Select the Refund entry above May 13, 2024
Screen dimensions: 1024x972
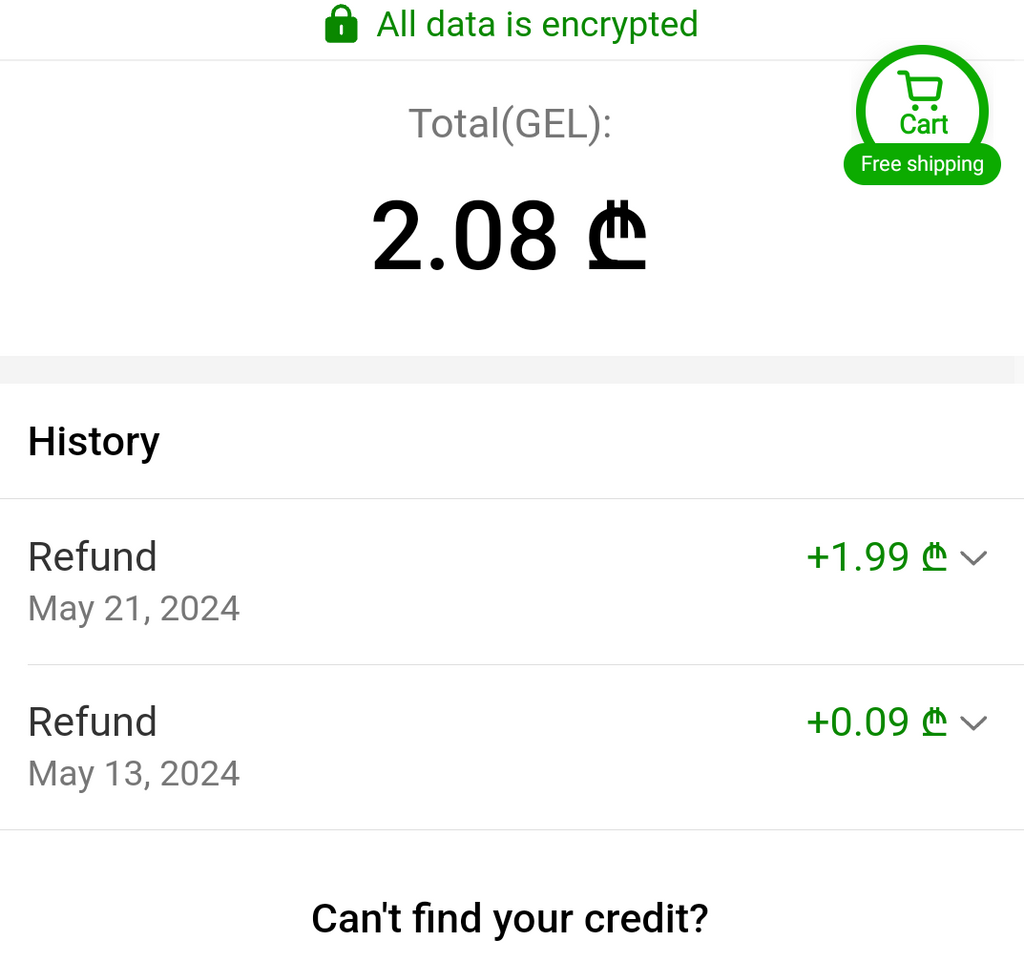click(x=93, y=722)
